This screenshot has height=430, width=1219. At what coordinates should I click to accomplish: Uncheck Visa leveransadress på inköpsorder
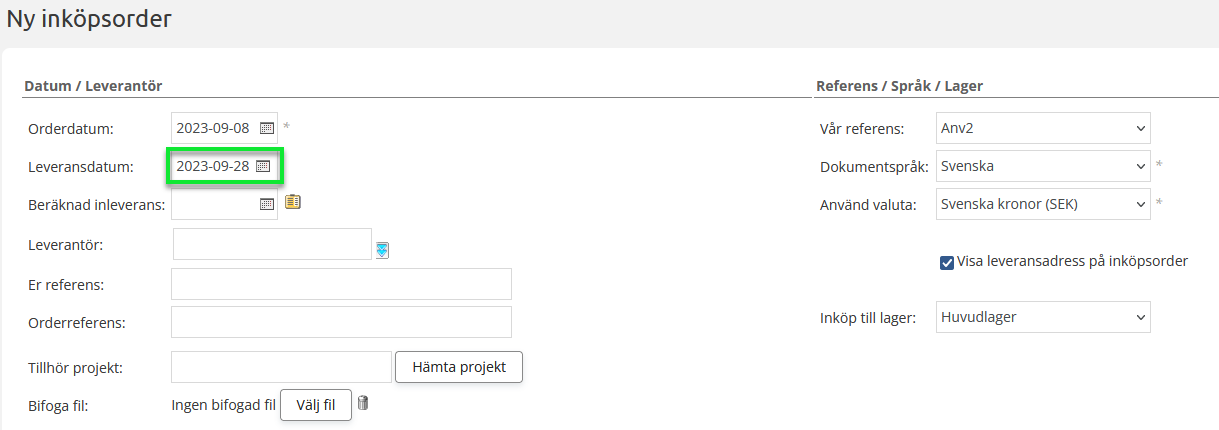[x=947, y=262]
